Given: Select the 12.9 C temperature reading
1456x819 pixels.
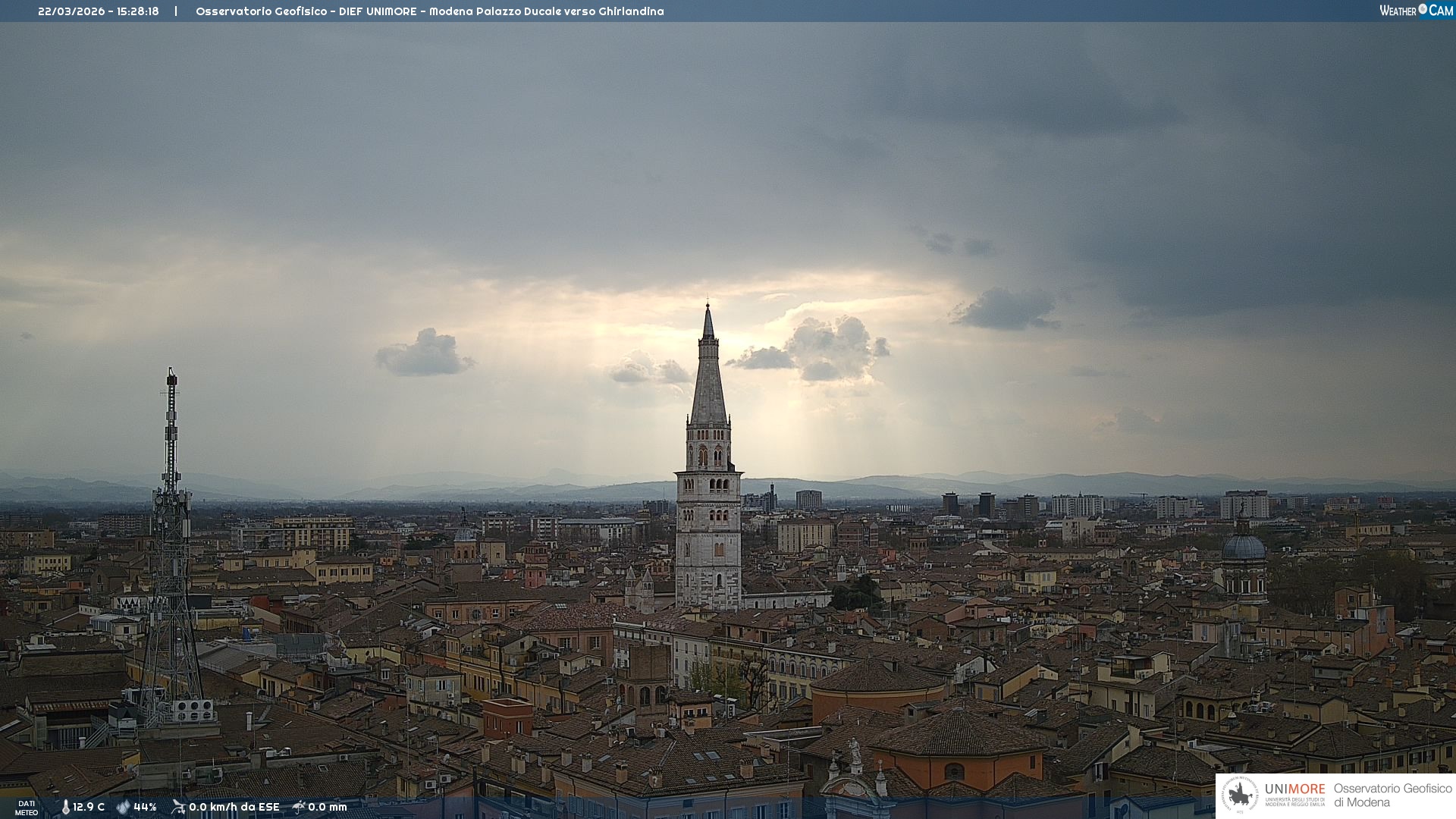Looking at the screenshot, I should (x=89, y=807).
